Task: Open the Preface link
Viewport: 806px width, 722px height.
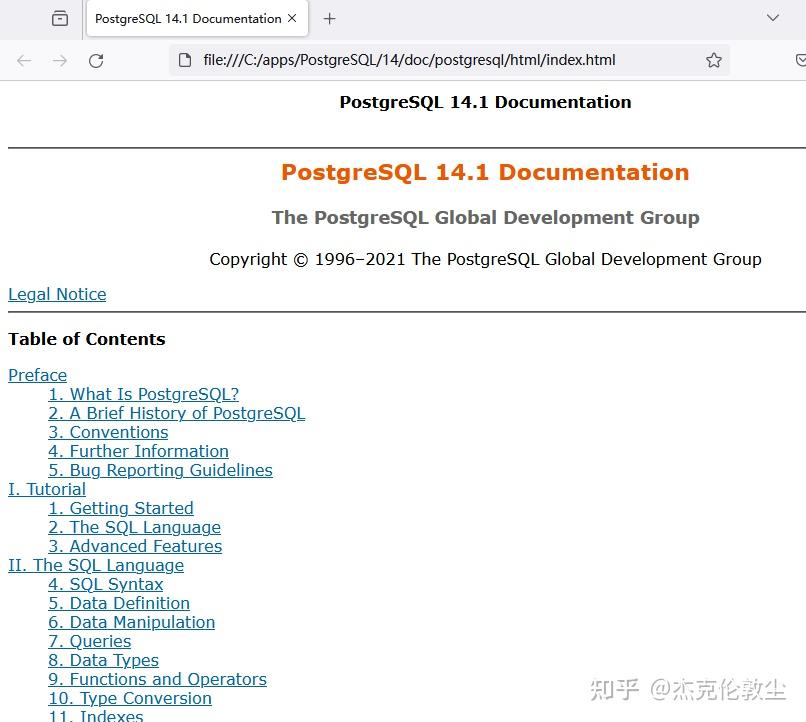Action: [38, 375]
